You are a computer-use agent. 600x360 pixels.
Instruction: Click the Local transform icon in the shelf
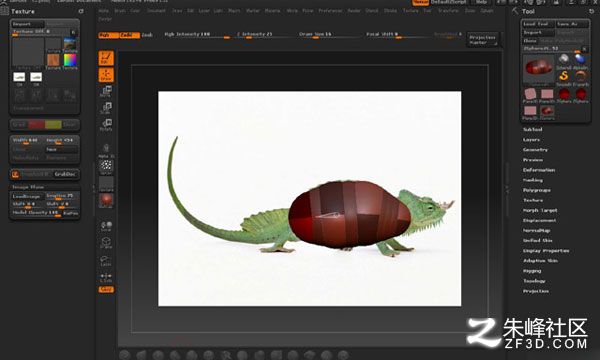(x=106, y=225)
